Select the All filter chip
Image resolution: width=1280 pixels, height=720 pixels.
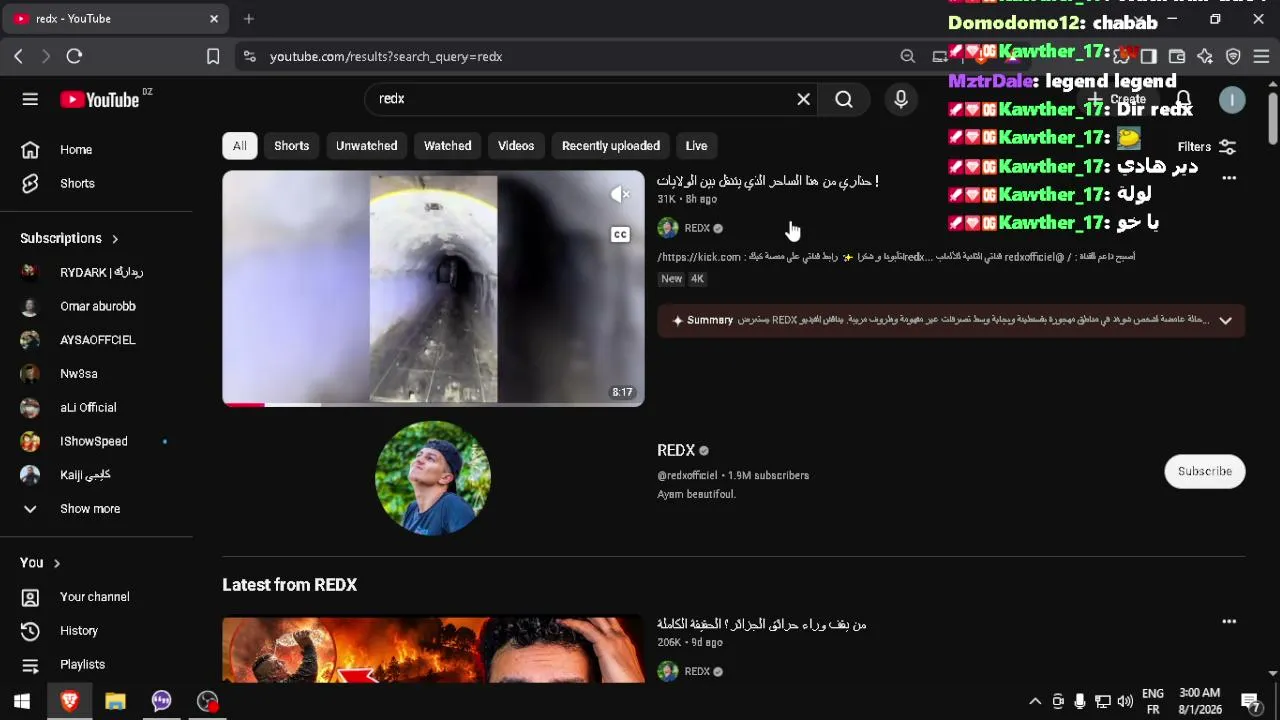tap(240, 146)
